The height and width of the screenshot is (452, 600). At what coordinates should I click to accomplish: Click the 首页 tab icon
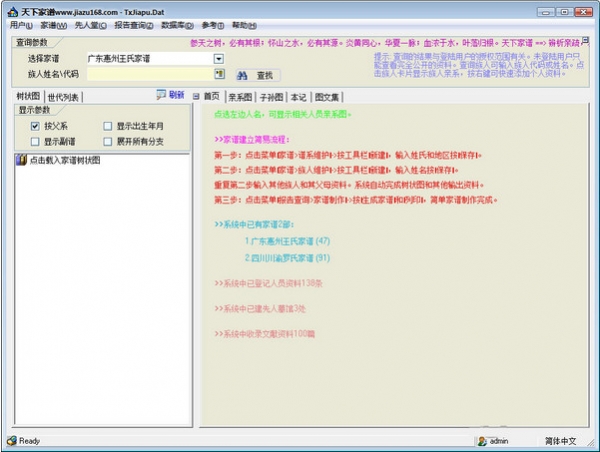point(196,96)
